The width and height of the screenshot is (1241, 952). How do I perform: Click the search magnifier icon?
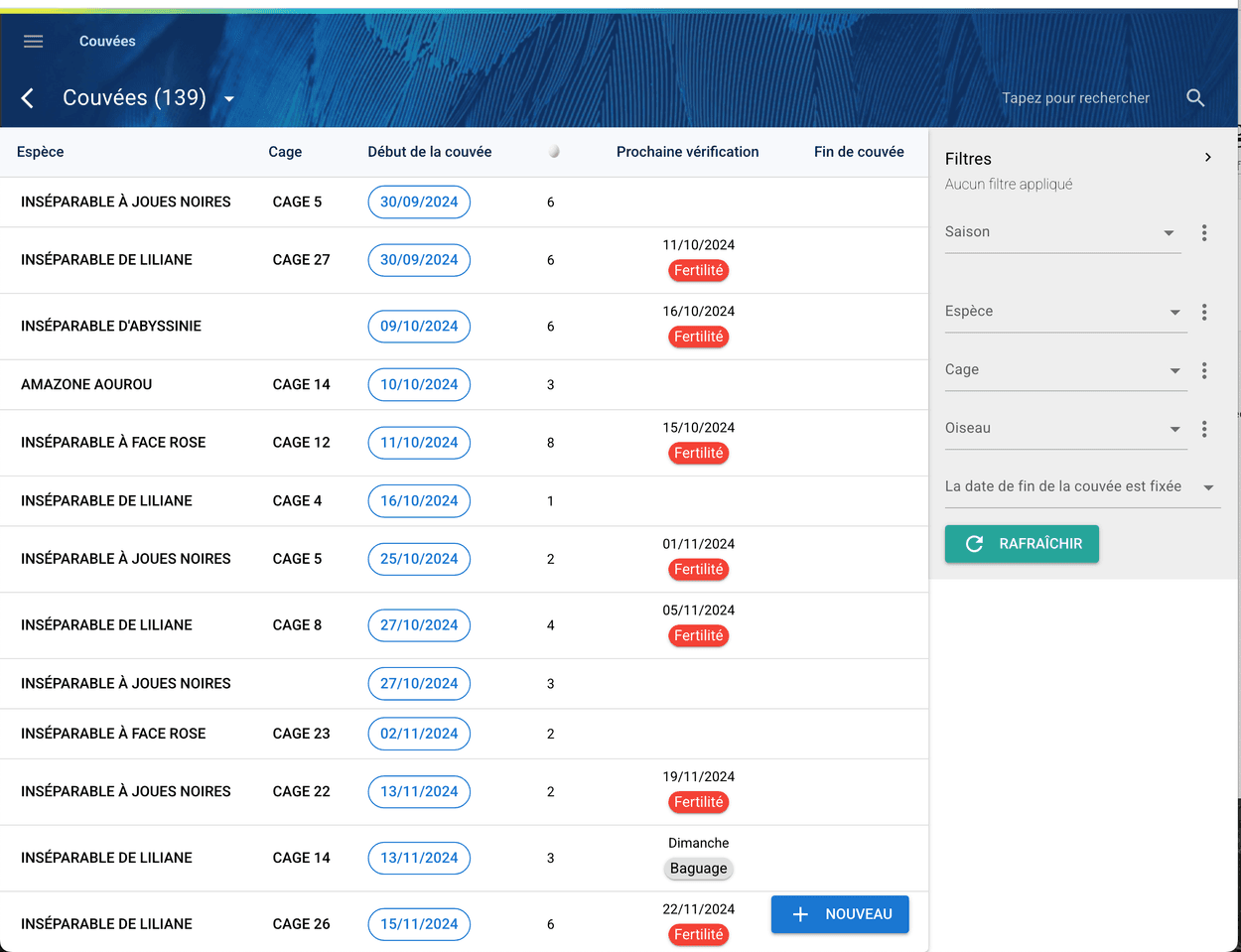tap(1195, 98)
